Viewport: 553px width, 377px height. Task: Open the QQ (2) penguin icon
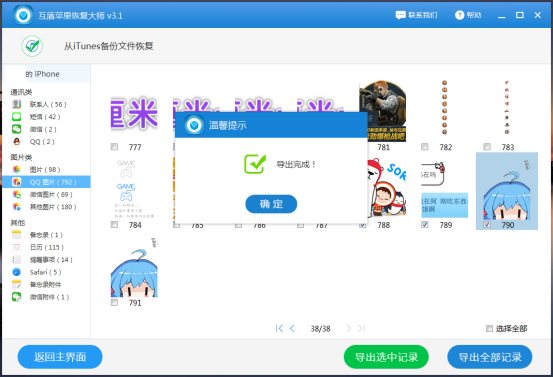(x=17, y=141)
